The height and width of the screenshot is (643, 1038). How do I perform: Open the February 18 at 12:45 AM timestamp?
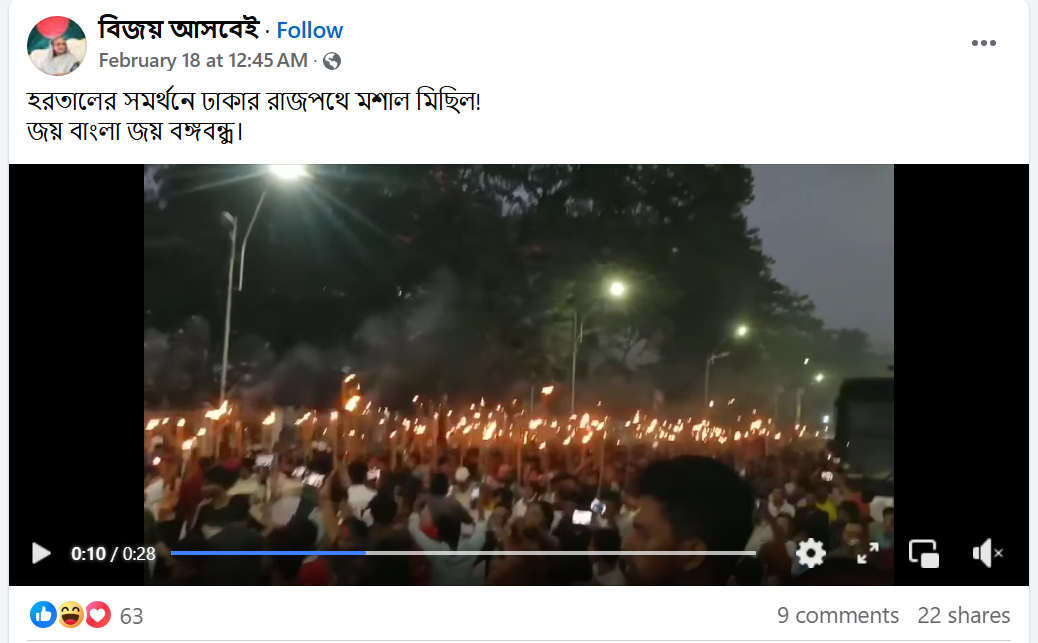tap(203, 61)
